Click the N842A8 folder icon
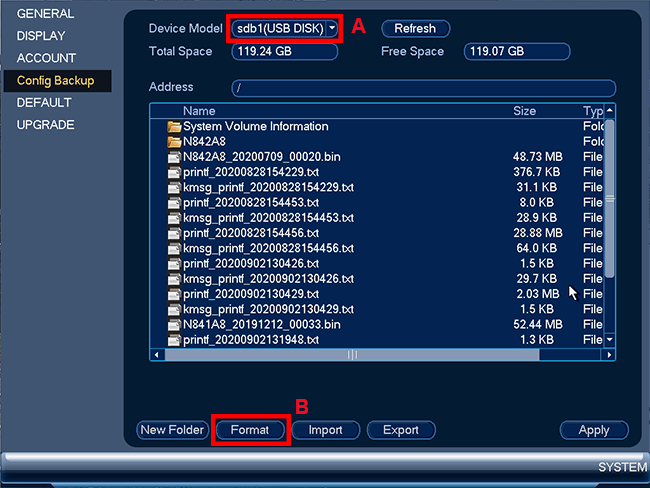650x488 pixels. pyautogui.click(x=174, y=142)
